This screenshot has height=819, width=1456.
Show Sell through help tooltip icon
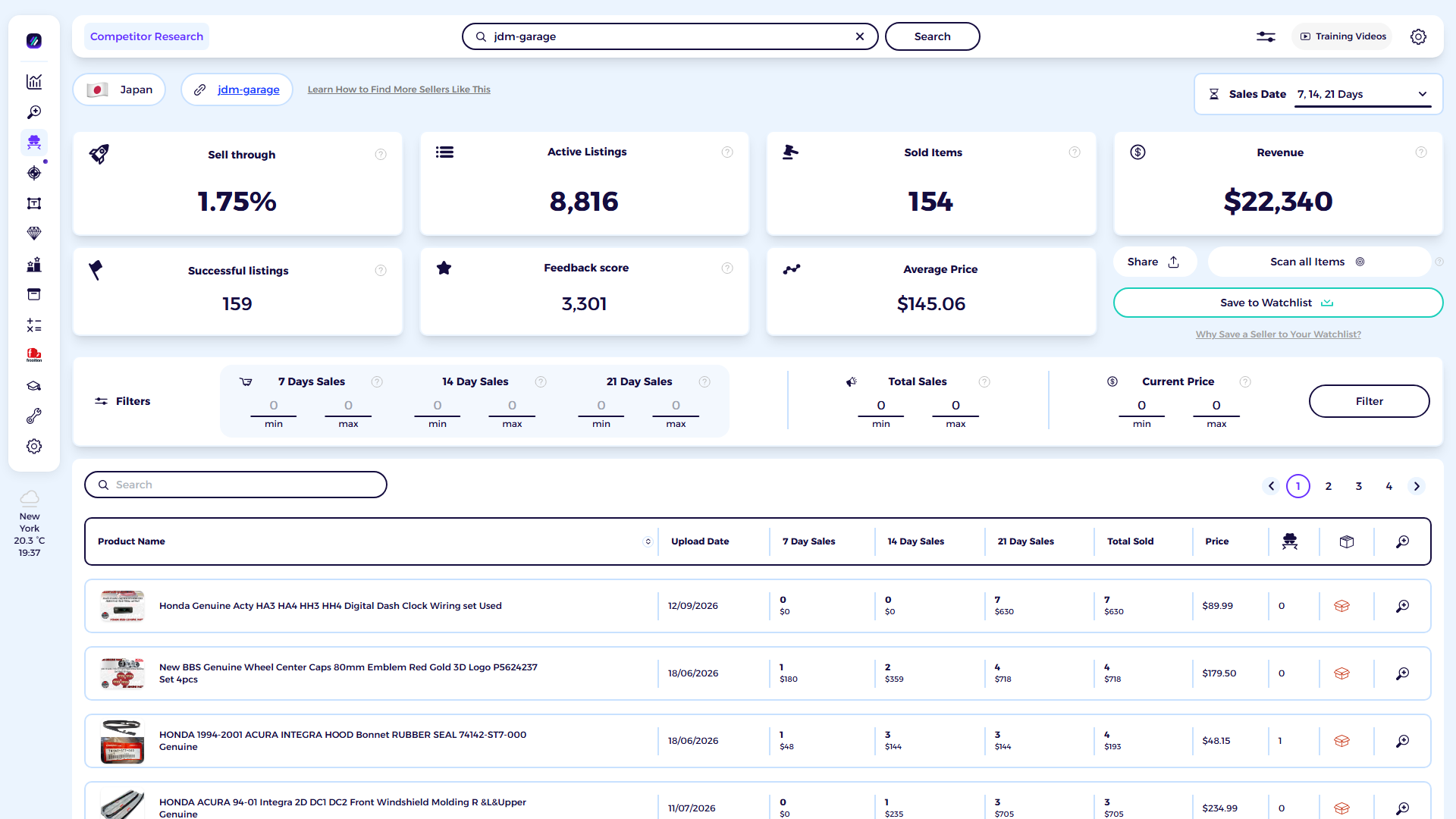[381, 155]
